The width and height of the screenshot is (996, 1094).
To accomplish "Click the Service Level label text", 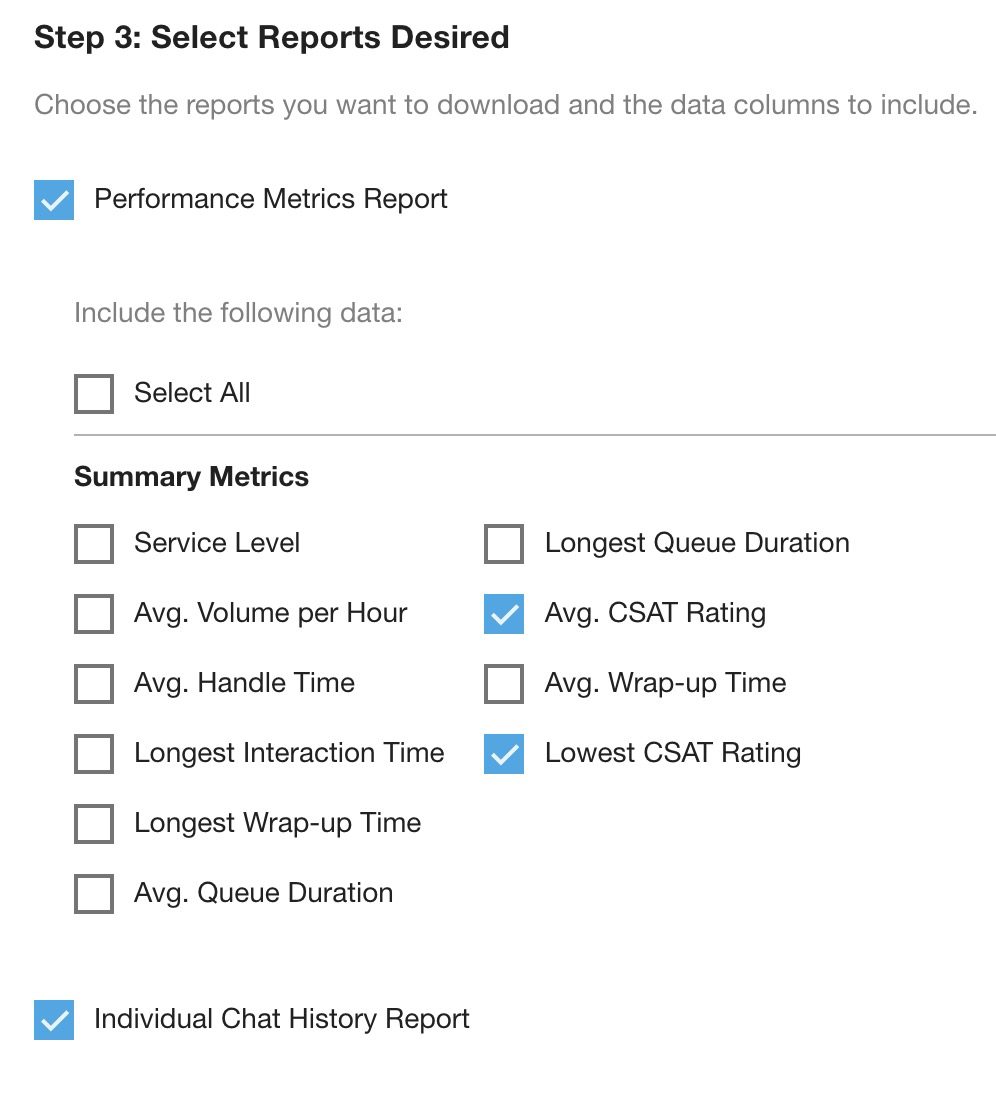I will pyautogui.click(x=217, y=543).
